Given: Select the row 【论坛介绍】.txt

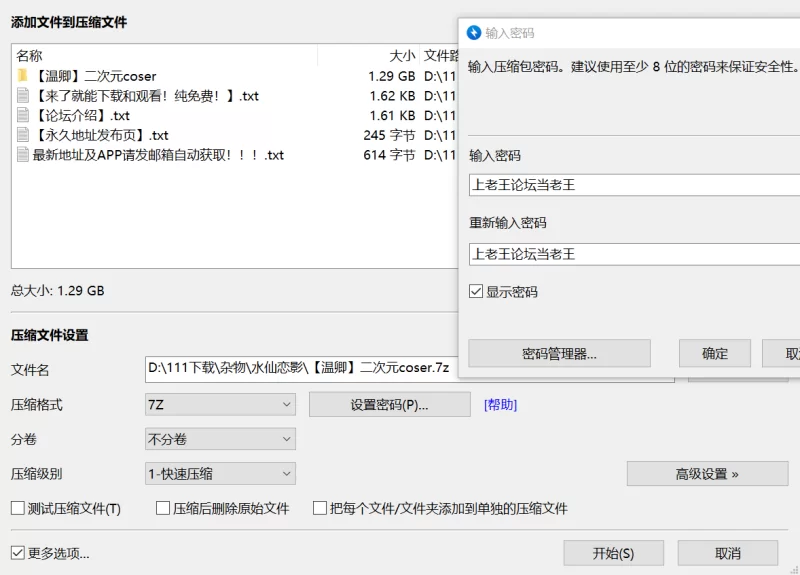Looking at the screenshot, I should point(235,115).
